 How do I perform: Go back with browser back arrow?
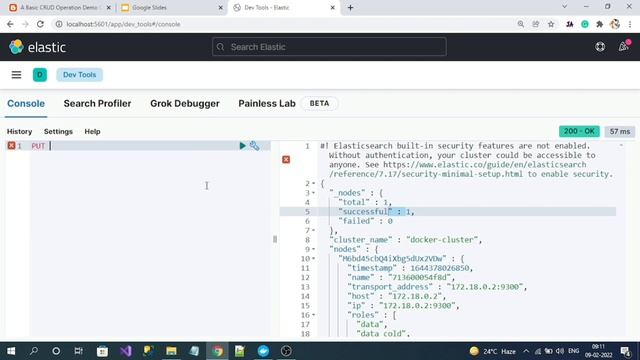[x=10, y=24]
